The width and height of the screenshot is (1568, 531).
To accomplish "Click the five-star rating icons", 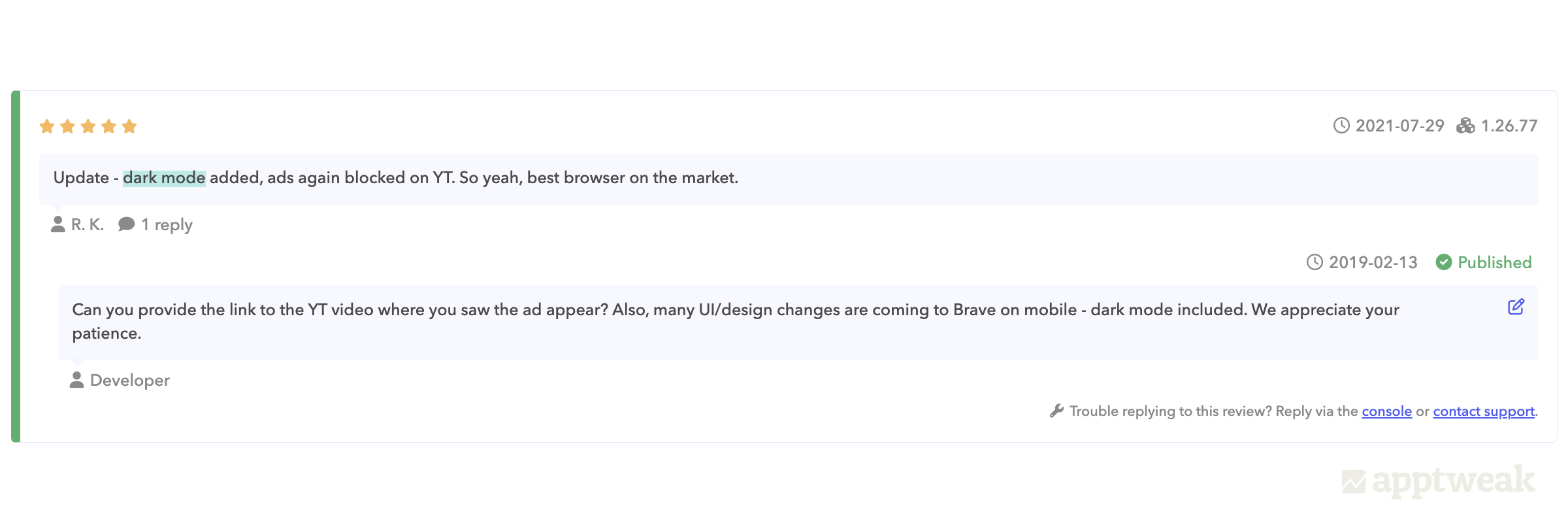I will tap(88, 126).
